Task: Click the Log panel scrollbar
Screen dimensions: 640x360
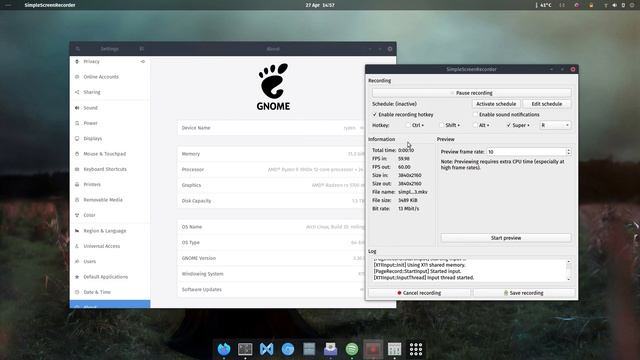Action: point(569,270)
